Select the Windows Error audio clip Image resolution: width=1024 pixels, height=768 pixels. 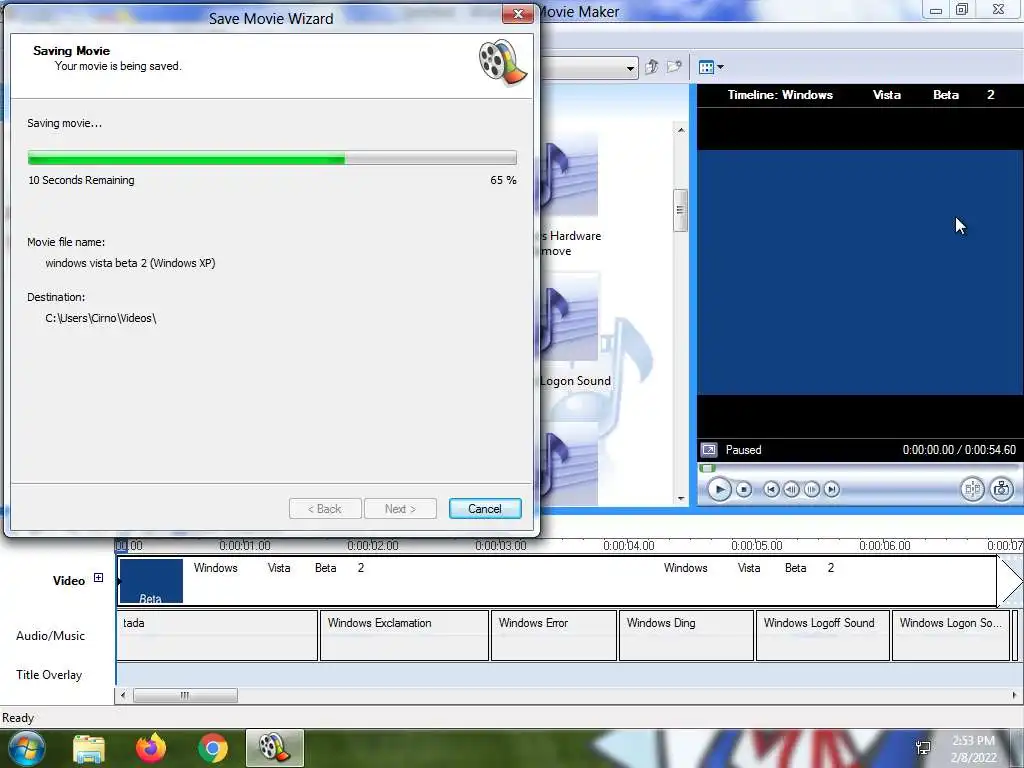coord(554,635)
